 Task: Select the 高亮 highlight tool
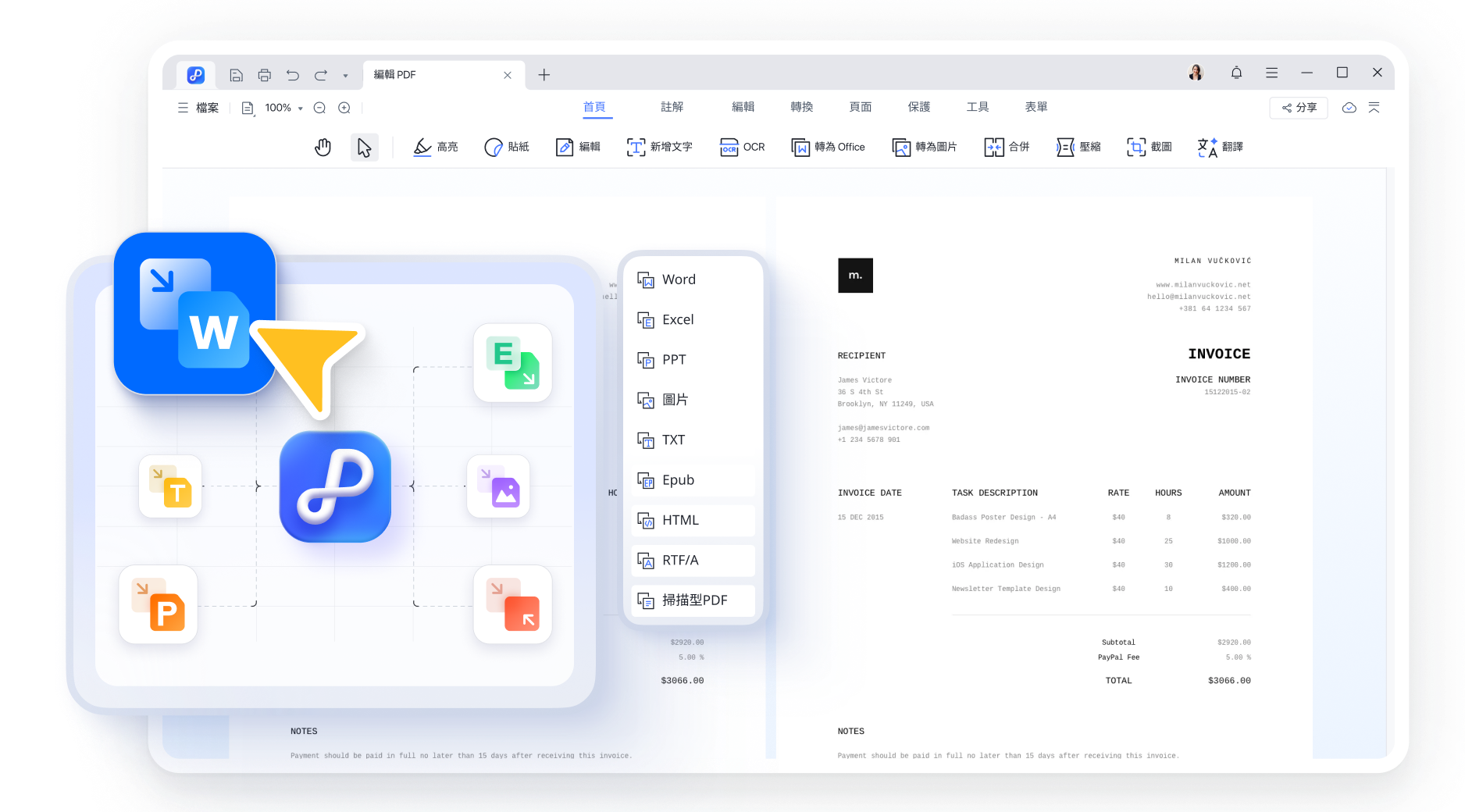pos(436,147)
